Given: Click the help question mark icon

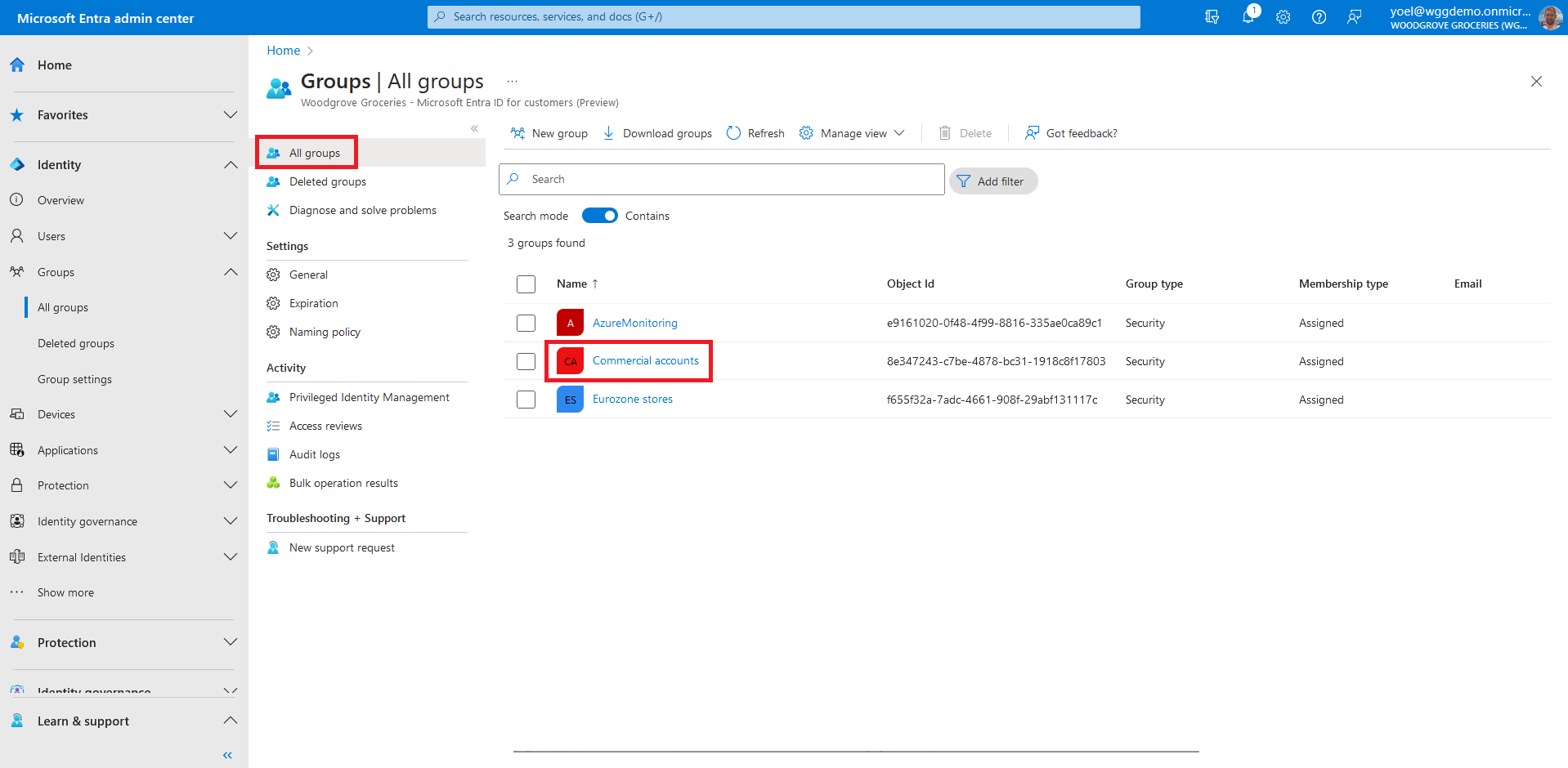Looking at the screenshot, I should (x=1319, y=17).
